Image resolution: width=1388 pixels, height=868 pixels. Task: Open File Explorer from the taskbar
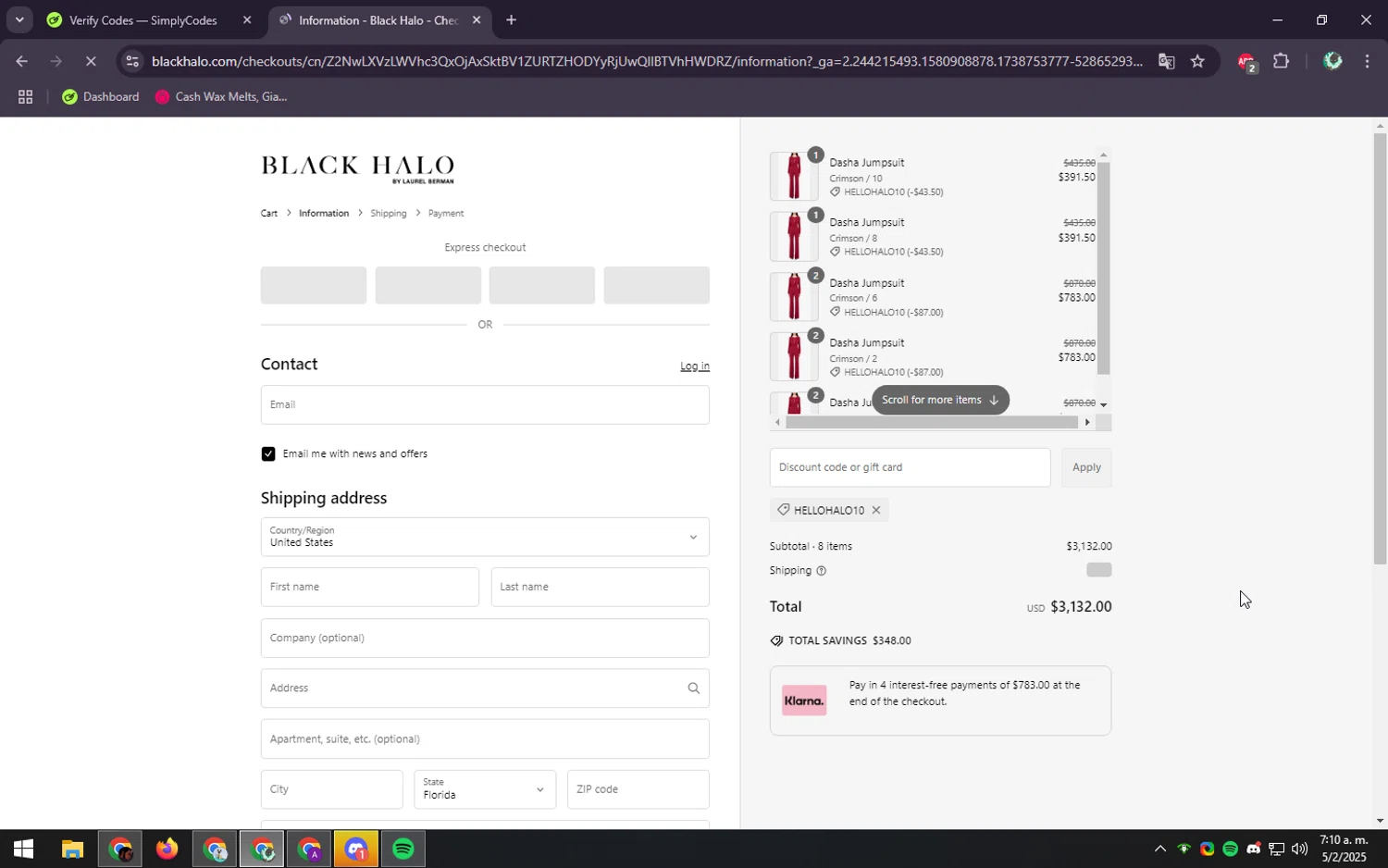pos(72,849)
